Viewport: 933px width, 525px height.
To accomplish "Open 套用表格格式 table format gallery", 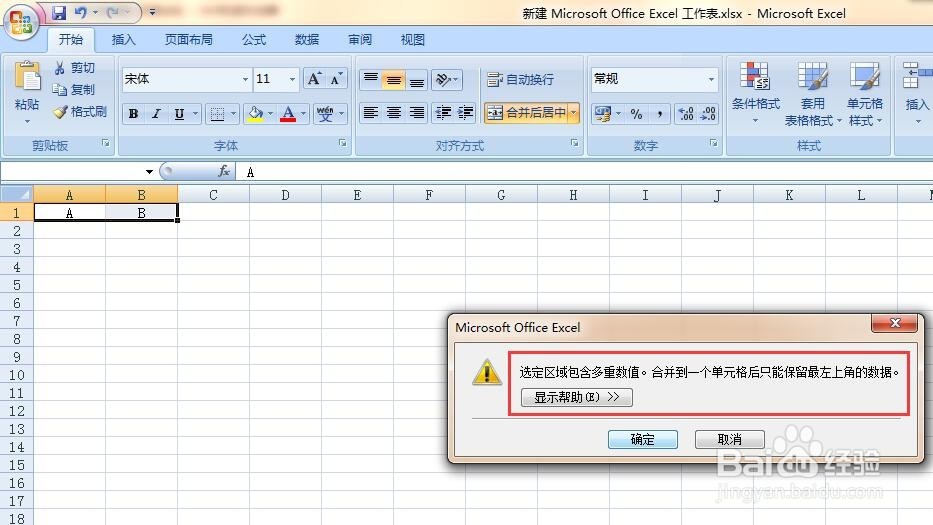I will (x=812, y=93).
